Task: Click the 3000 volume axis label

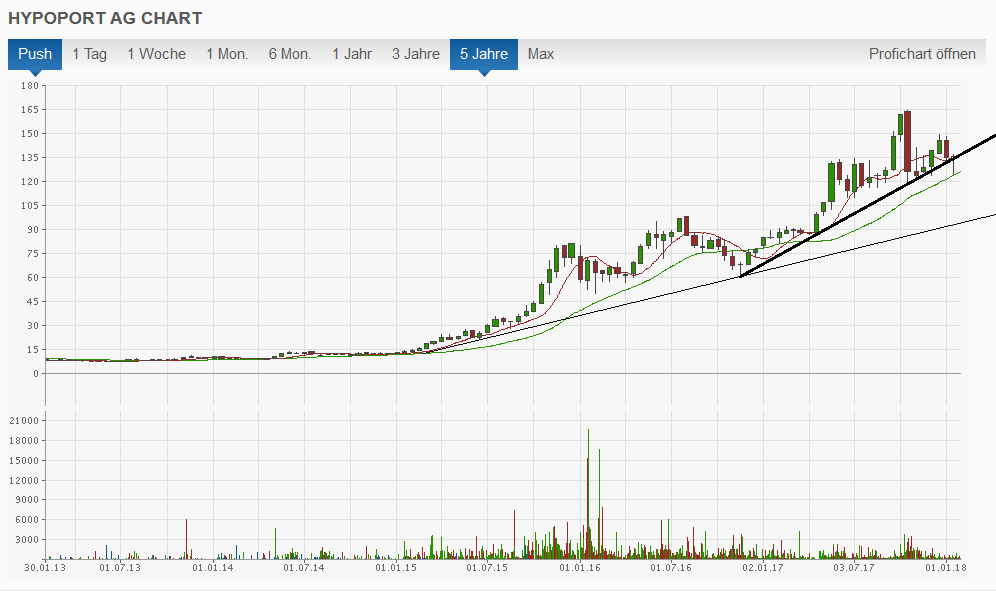Action: [27, 539]
